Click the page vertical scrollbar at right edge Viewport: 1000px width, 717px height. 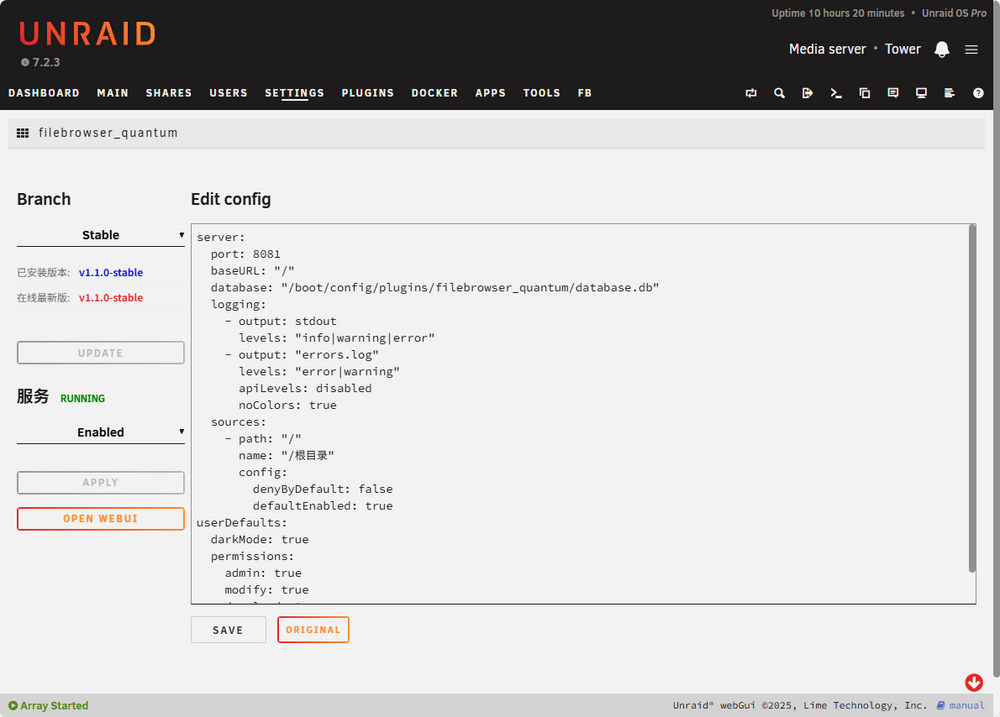(996, 338)
